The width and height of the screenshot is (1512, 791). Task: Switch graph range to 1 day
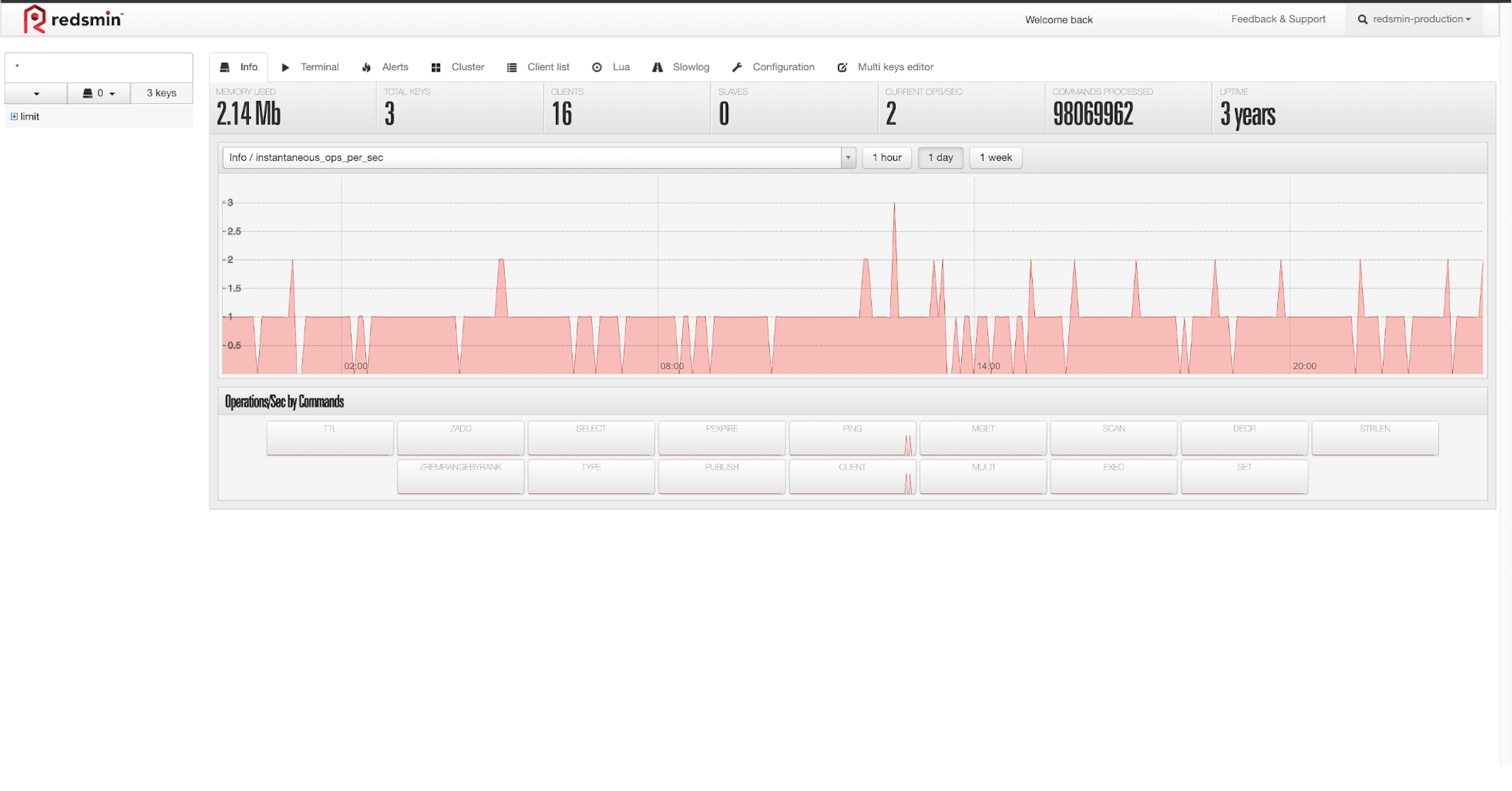click(940, 157)
